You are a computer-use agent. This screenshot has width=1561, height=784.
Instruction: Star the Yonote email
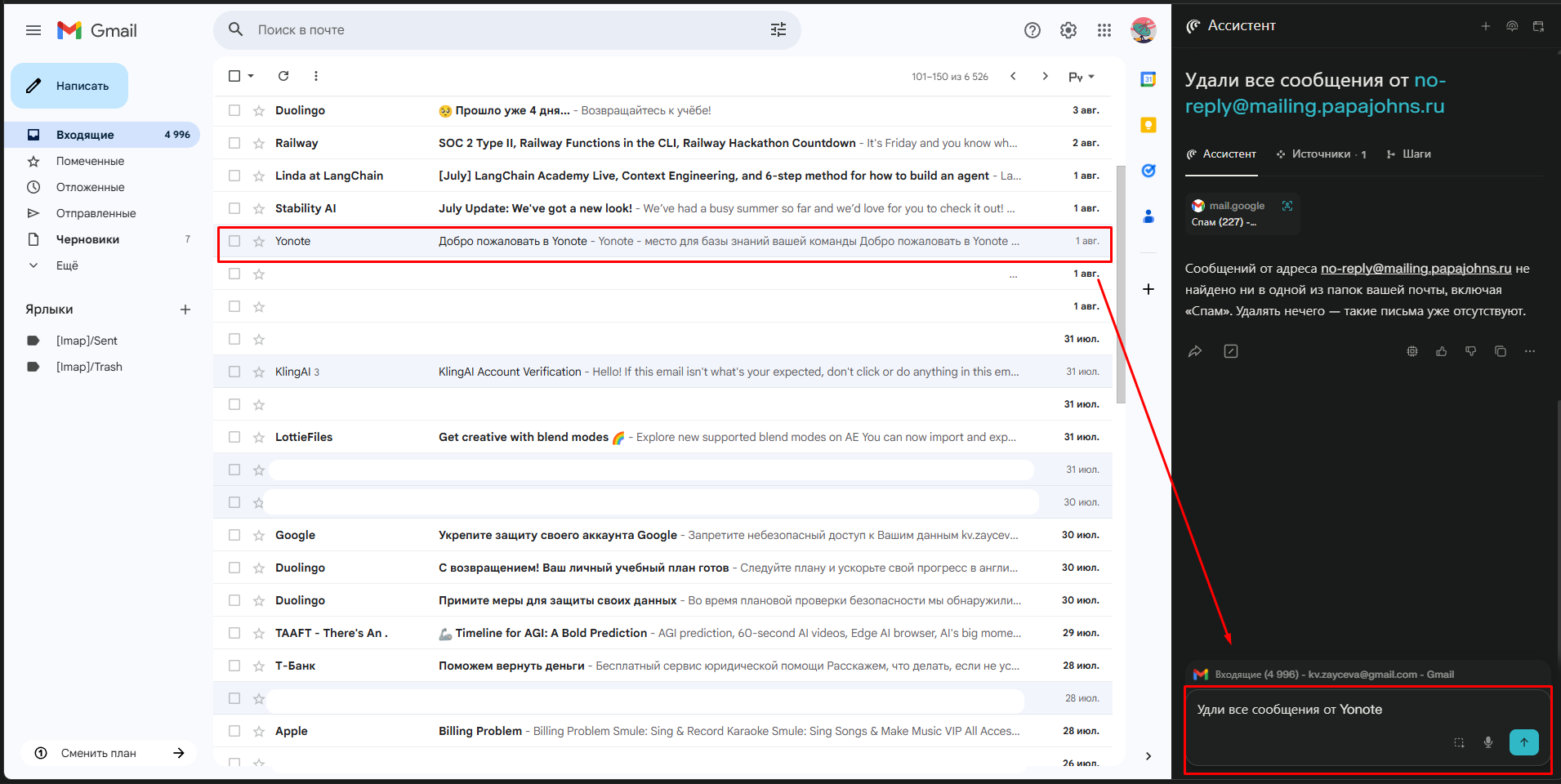pyautogui.click(x=259, y=241)
